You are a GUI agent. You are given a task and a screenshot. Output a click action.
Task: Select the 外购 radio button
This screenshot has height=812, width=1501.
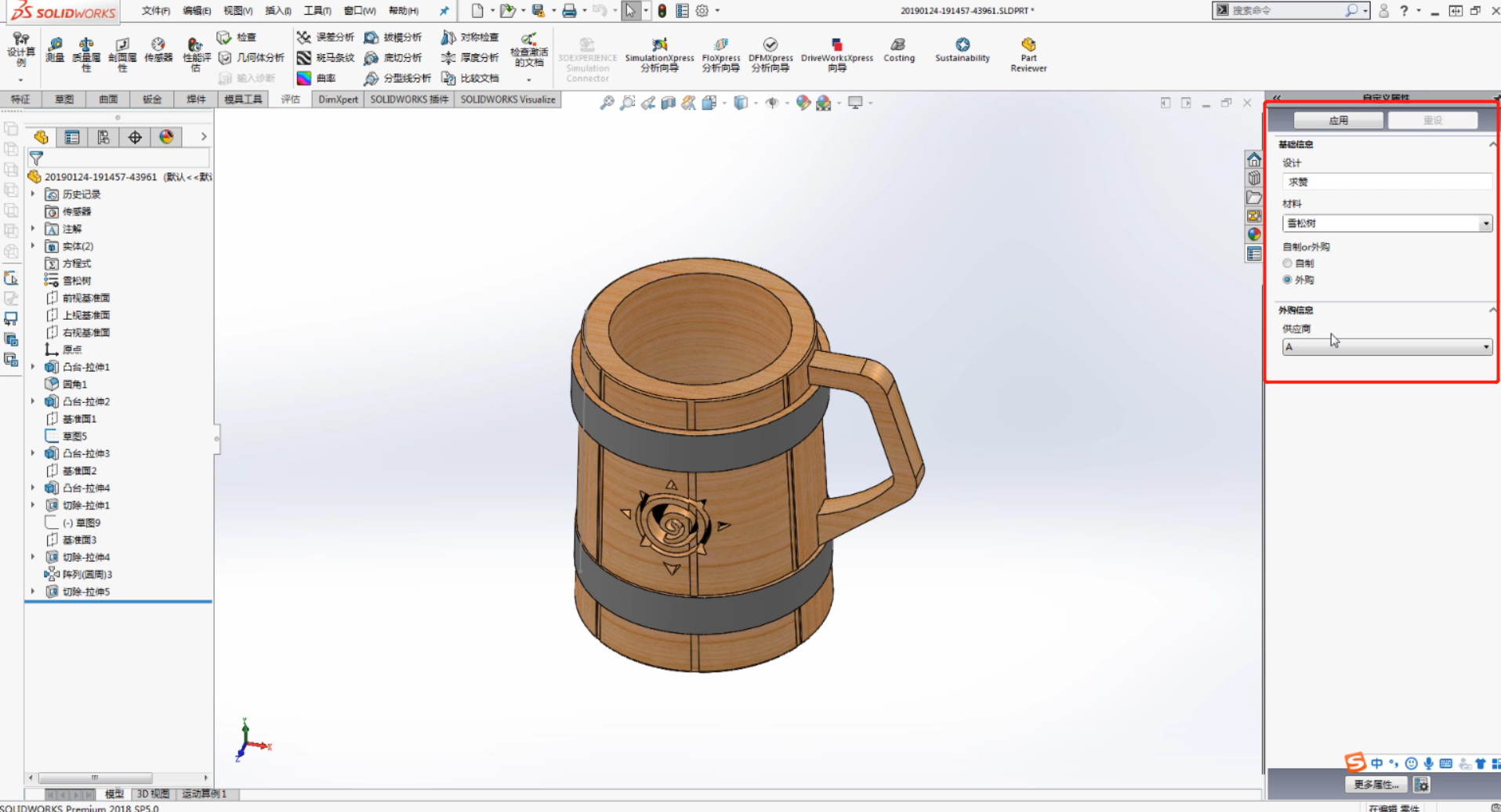1288,280
